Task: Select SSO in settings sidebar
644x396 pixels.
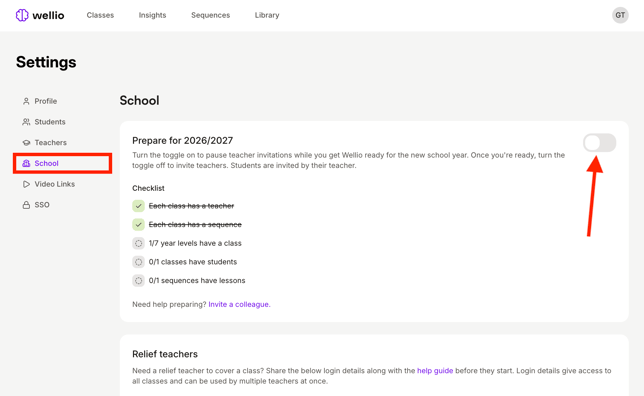Action: [x=42, y=205]
